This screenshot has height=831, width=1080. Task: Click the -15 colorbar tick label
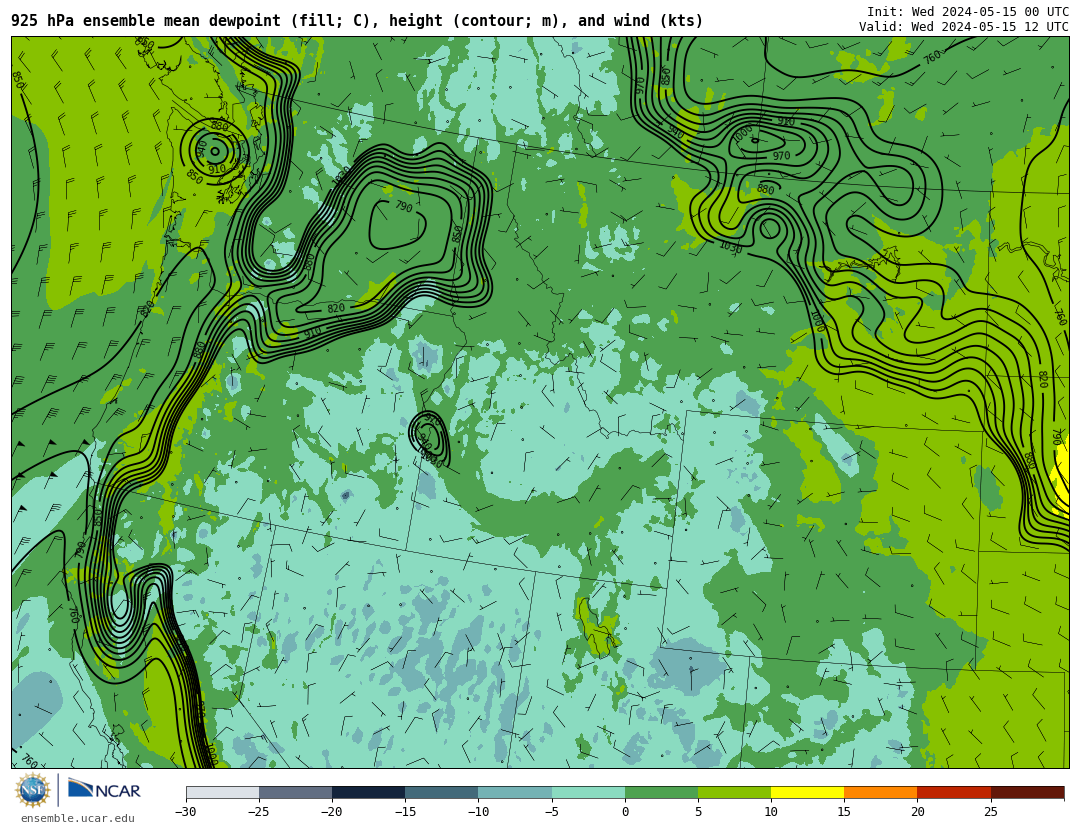[x=404, y=812]
